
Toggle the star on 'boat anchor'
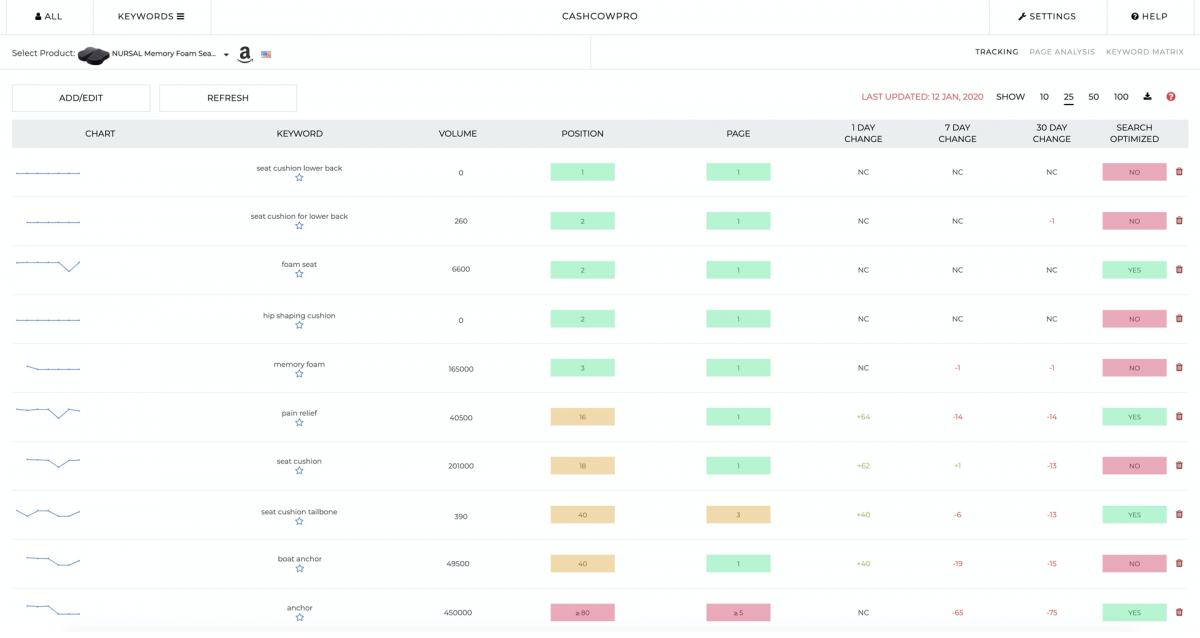pos(298,570)
